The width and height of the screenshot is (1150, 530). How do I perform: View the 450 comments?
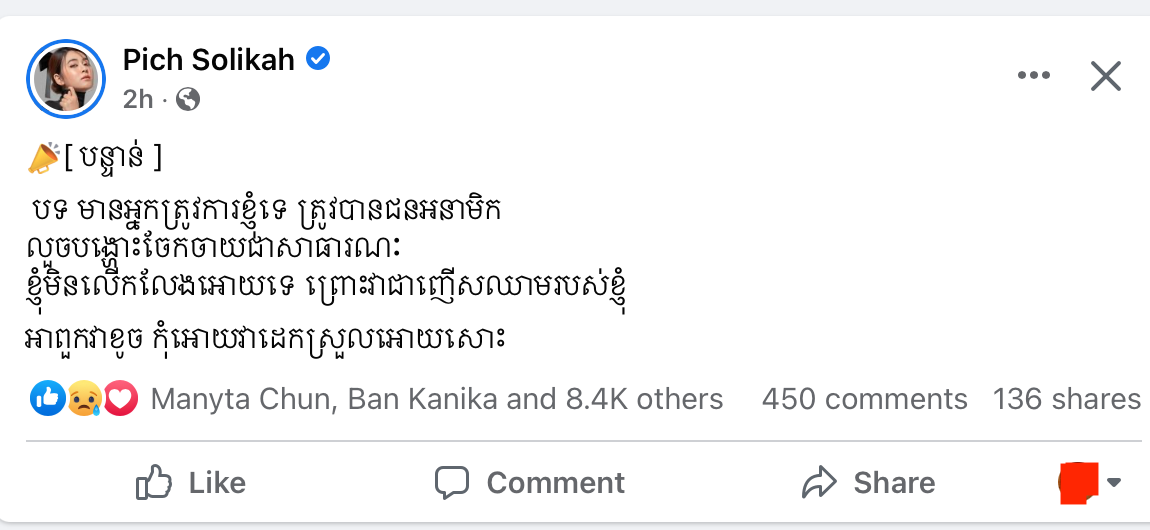tap(864, 400)
